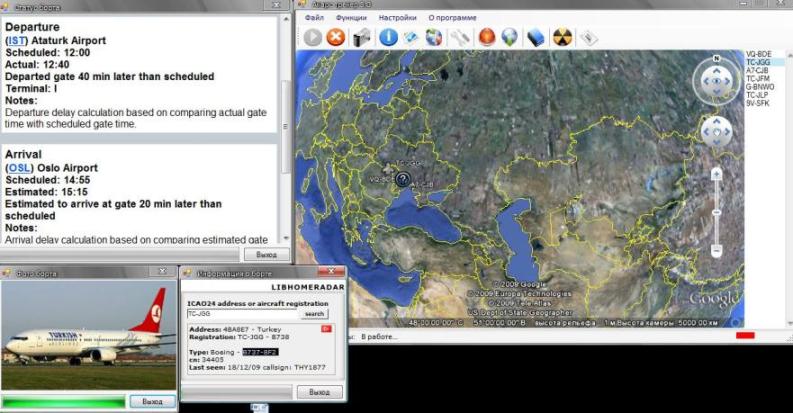This screenshot has height=413, width=793.
Task: Select 9V-SFK in aircraft list
Action: point(758,103)
